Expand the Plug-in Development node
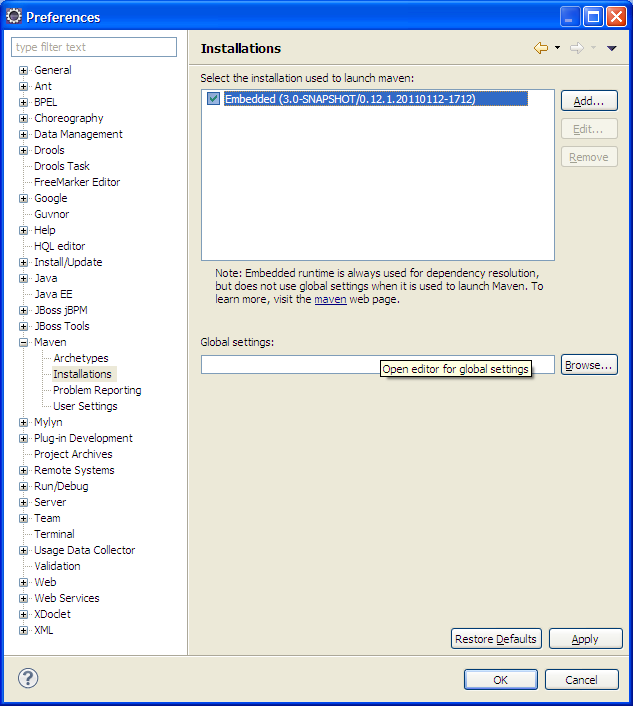Image resolution: width=633 pixels, height=706 pixels. click(23, 438)
